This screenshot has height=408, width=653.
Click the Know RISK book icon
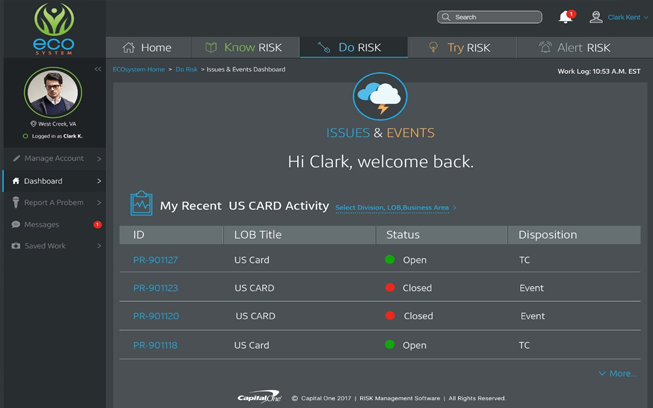tap(211, 47)
